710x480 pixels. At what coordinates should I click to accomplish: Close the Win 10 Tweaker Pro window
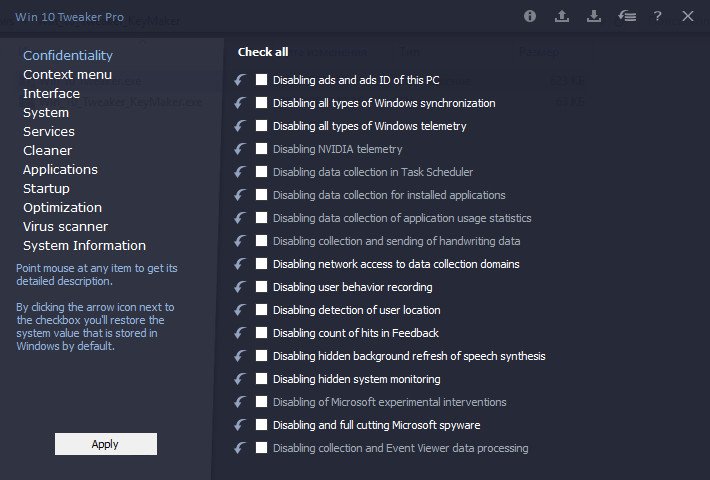point(688,16)
